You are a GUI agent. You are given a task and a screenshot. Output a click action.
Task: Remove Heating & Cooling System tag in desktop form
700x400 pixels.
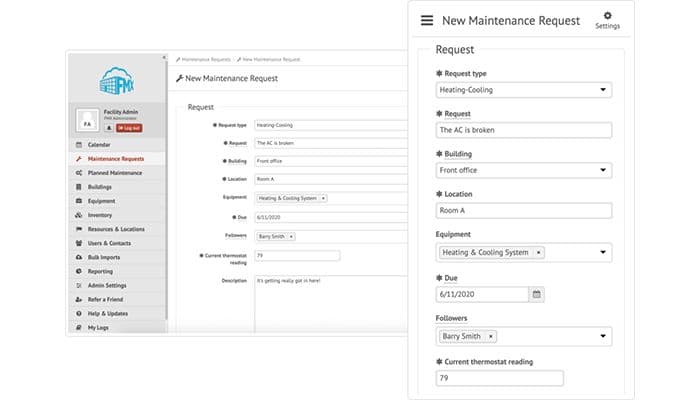coord(323,198)
